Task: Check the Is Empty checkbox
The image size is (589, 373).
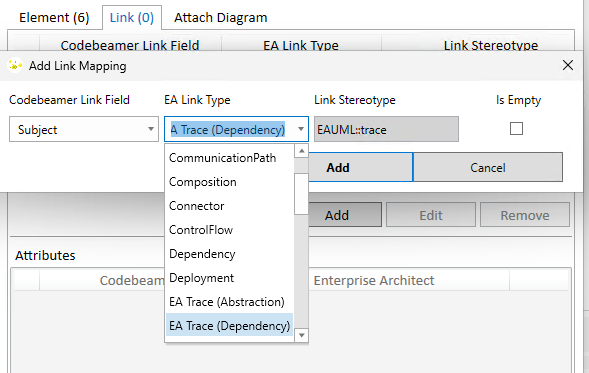Action: click(516, 128)
